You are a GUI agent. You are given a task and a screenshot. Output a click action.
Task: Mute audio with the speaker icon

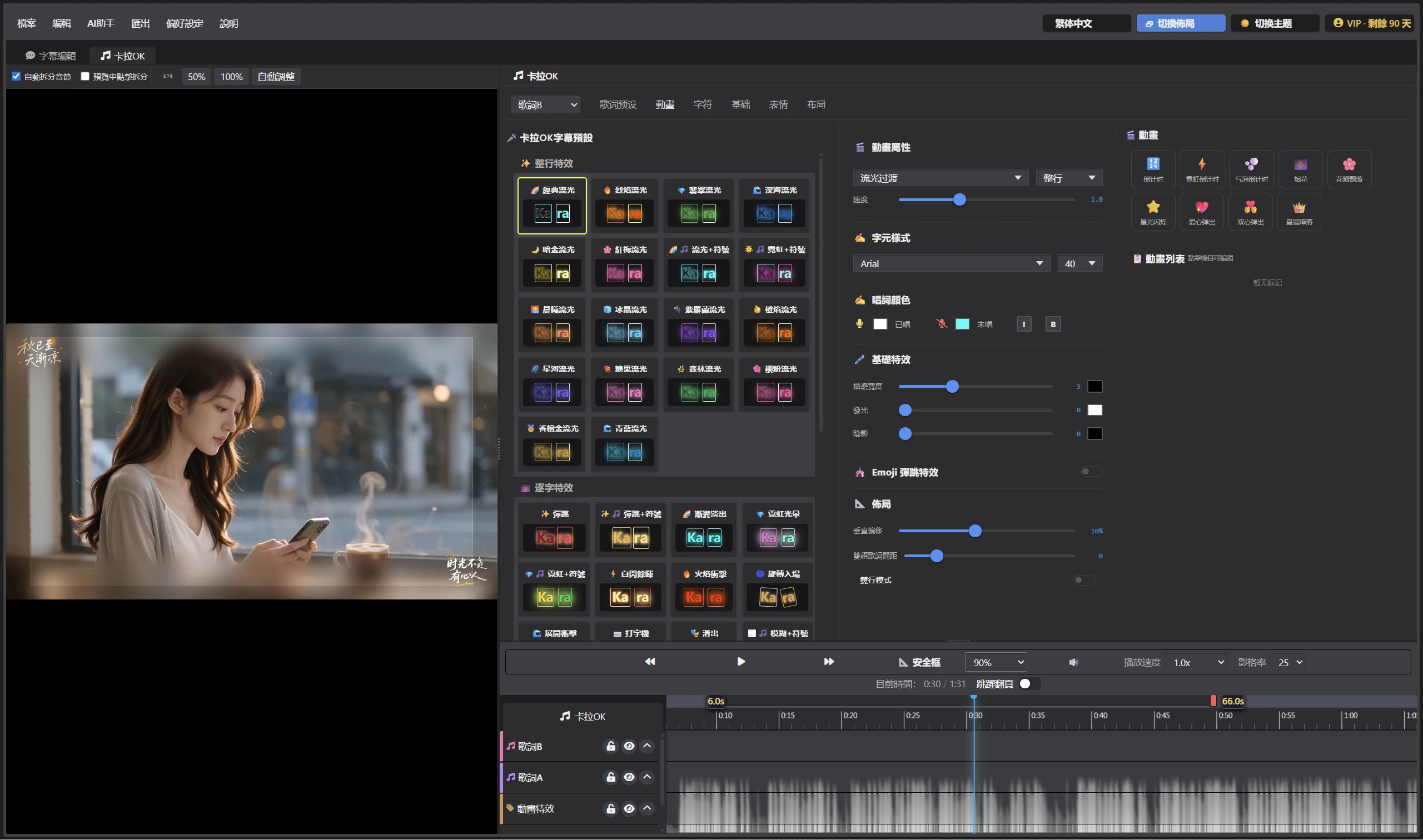pos(1073,662)
